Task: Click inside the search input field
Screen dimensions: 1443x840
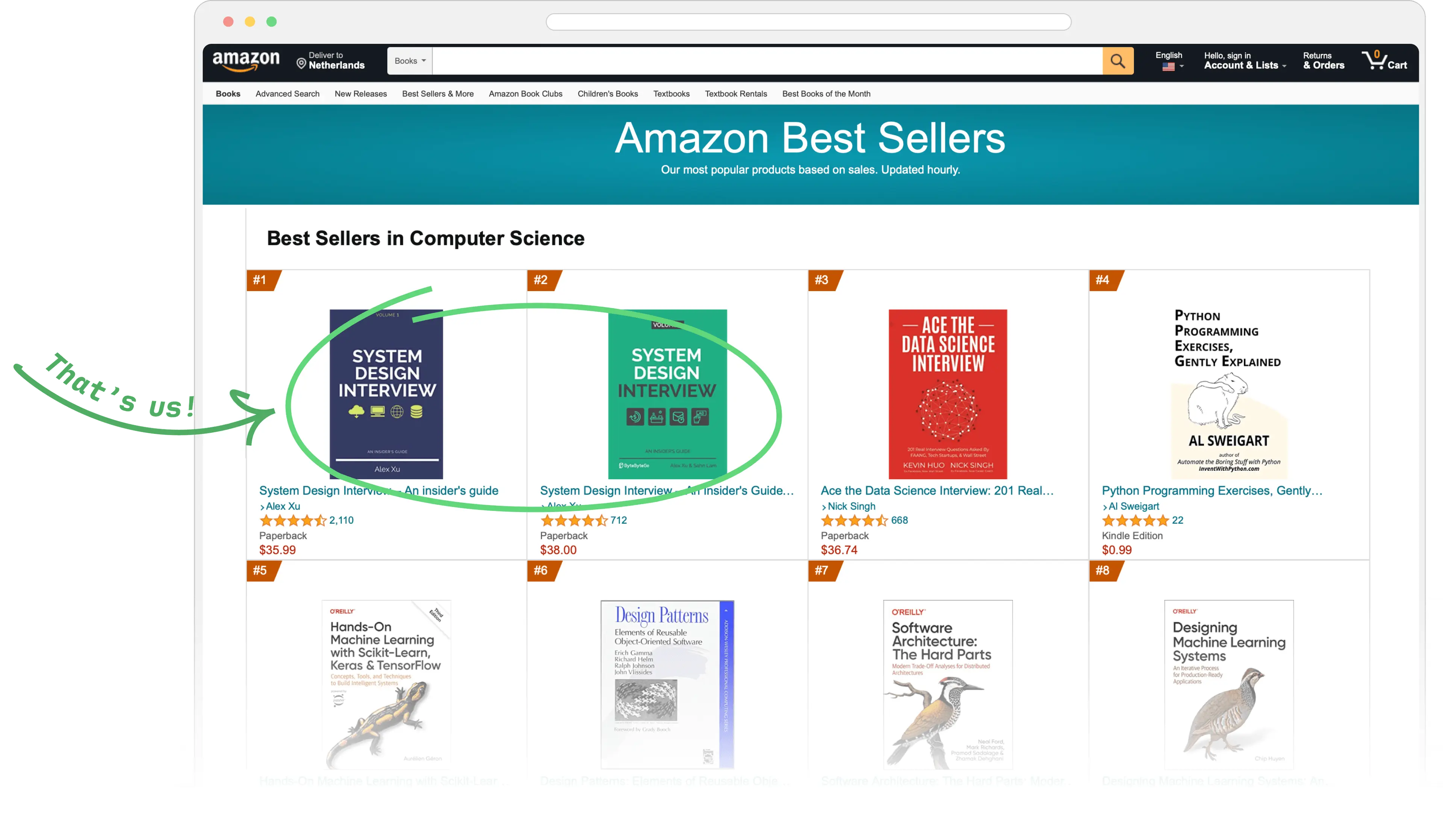Action: click(767, 61)
